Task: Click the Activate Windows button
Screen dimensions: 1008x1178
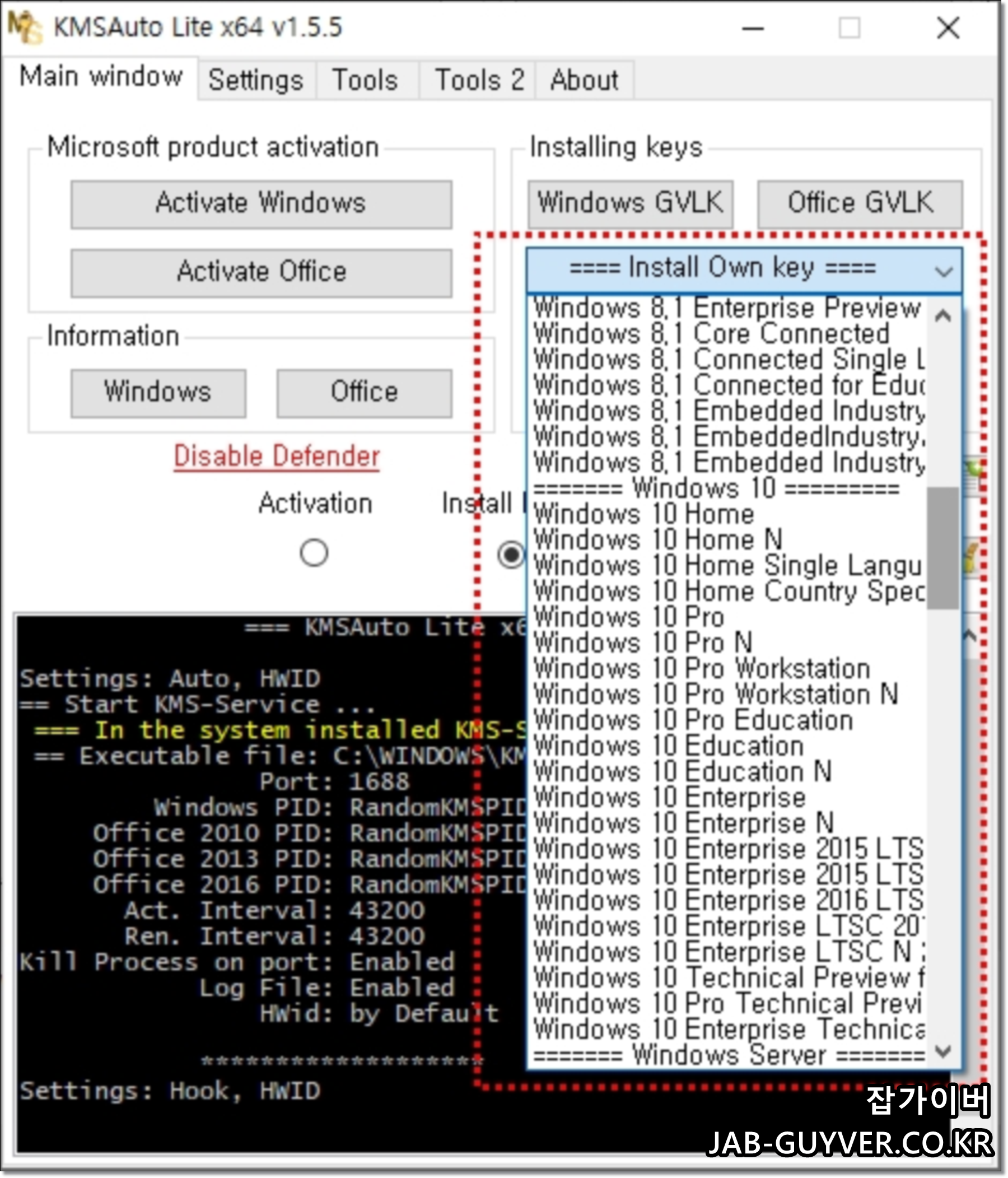Action: pyautogui.click(x=262, y=204)
